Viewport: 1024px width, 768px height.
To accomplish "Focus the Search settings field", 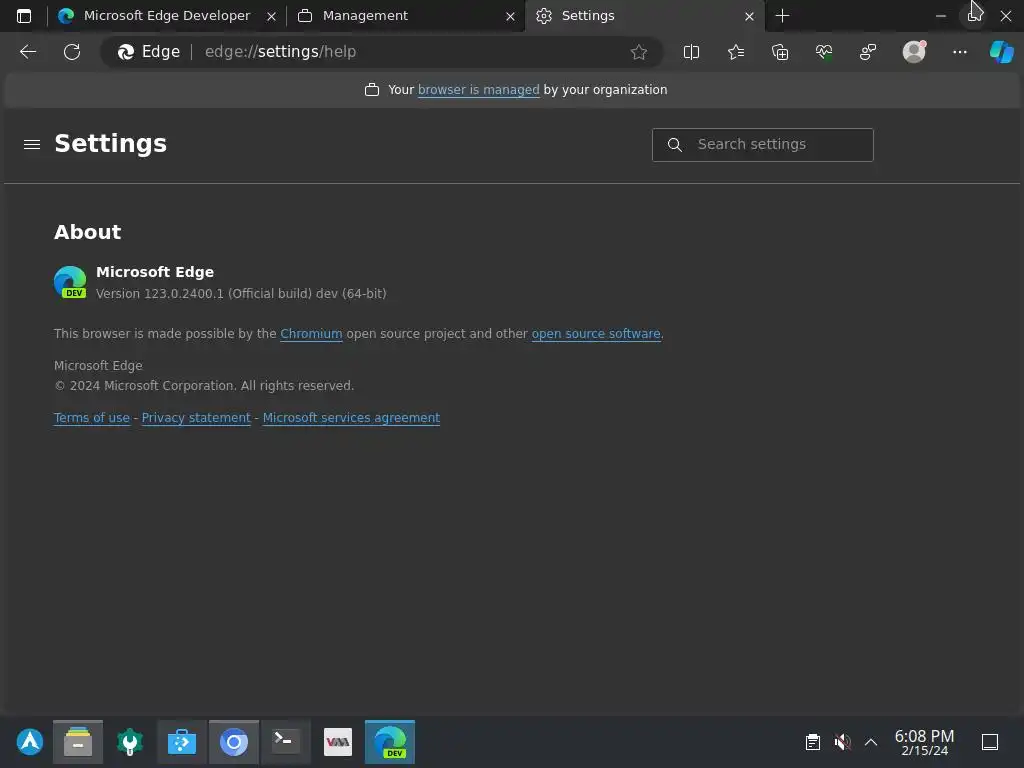I will pyautogui.click(x=762, y=144).
